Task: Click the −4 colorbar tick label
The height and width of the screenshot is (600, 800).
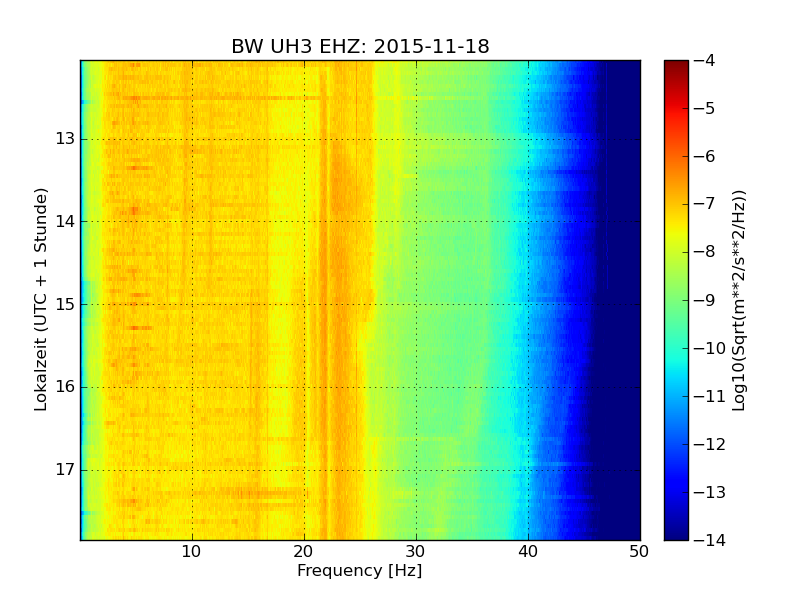Action: [x=705, y=60]
